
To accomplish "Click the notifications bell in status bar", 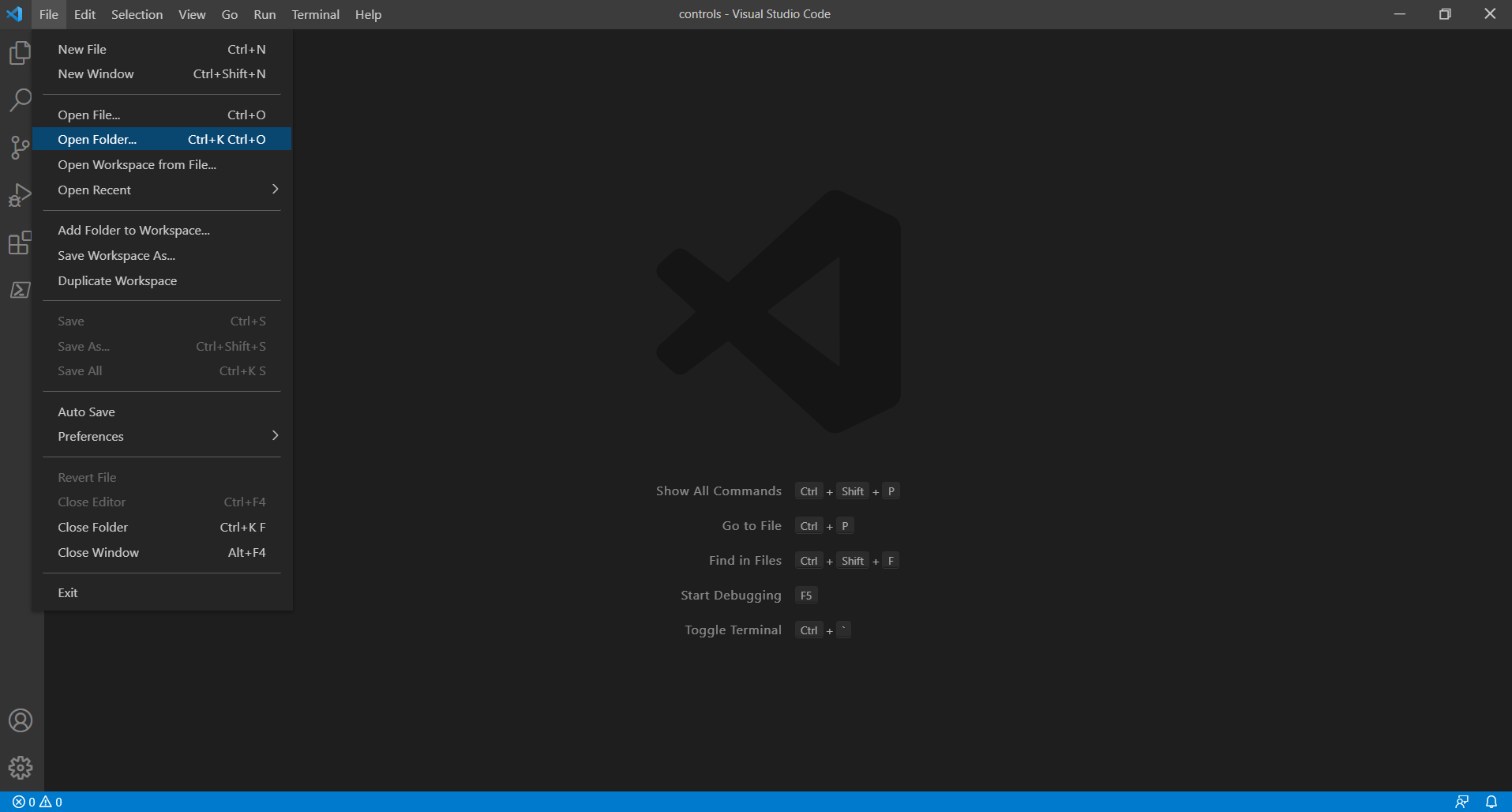I will coord(1491,802).
